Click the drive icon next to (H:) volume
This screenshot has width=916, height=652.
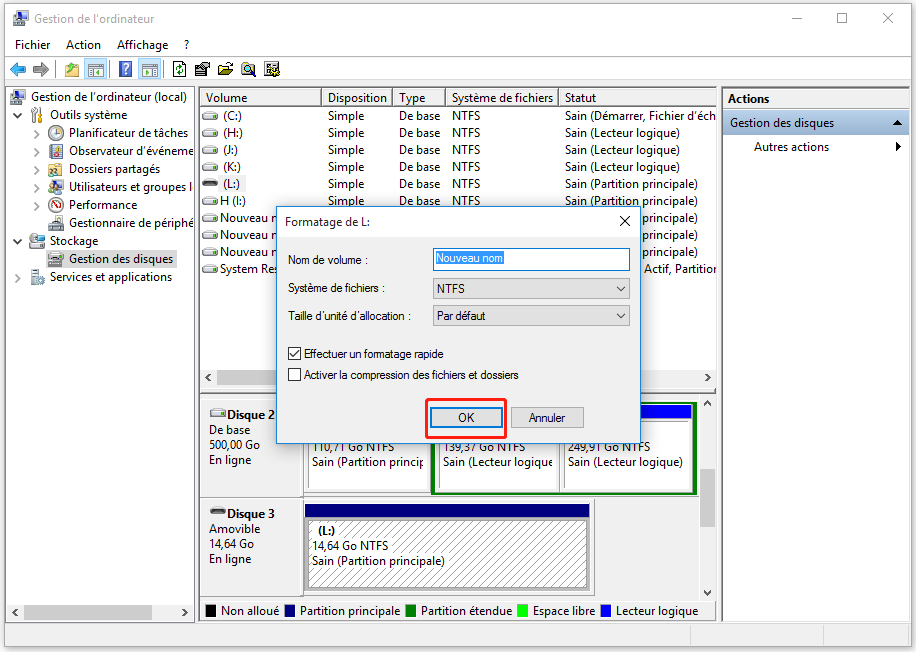pos(210,133)
